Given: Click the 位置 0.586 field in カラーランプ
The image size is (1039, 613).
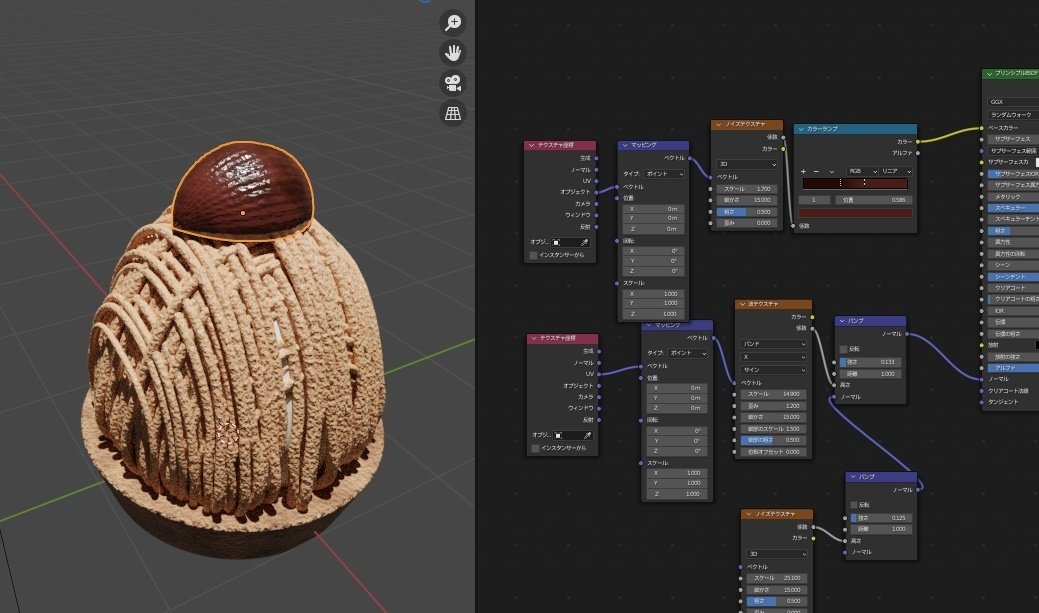Looking at the screenshot, I should (874, 199).
